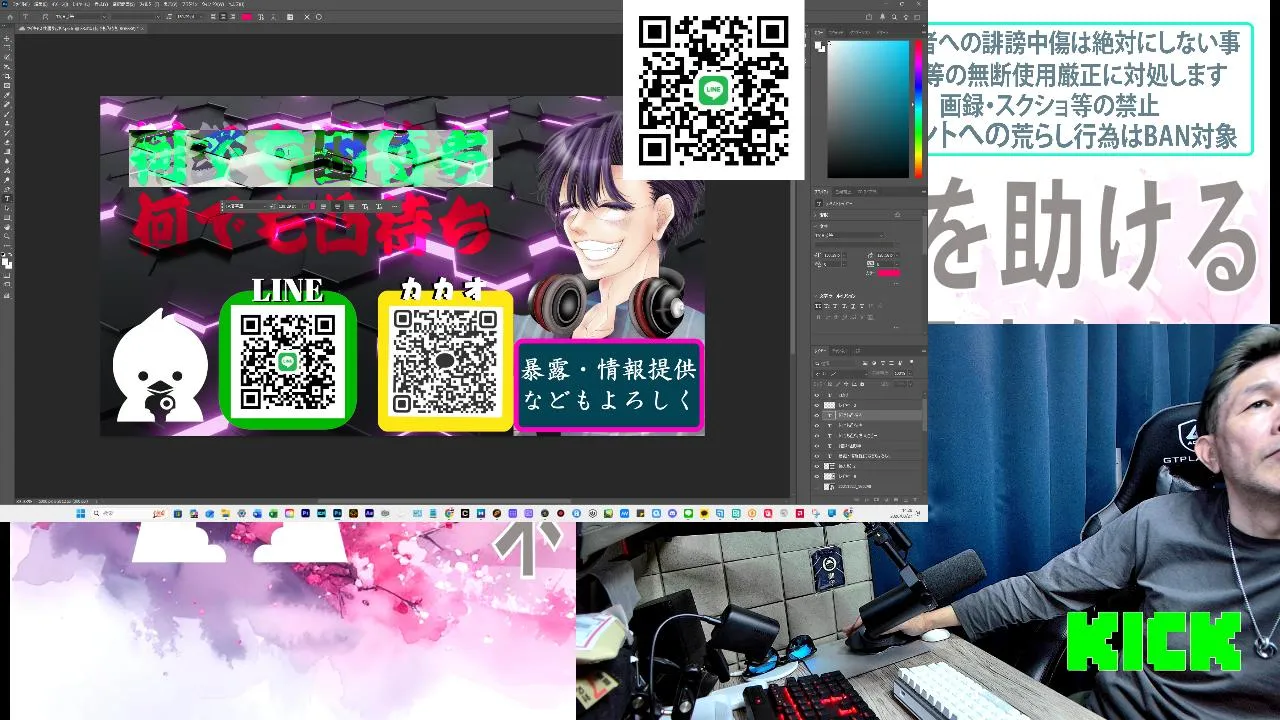Select the Brush tool

coord(9,114)
